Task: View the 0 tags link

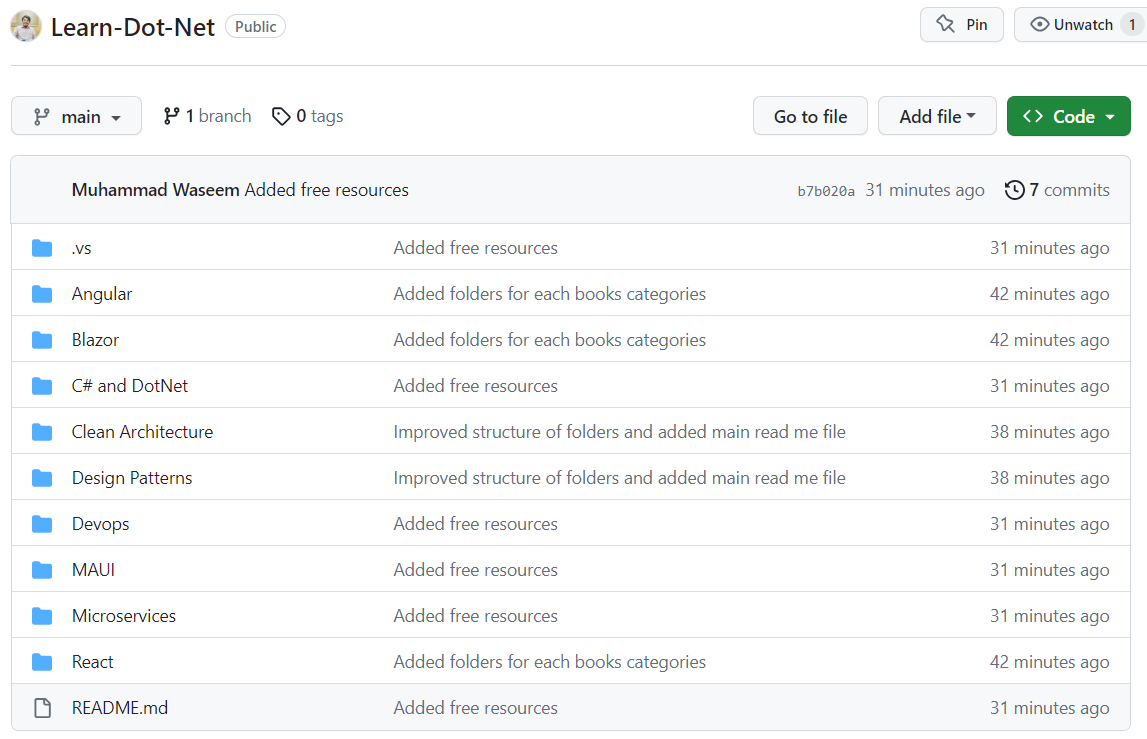Action: [x=307, y=116]
